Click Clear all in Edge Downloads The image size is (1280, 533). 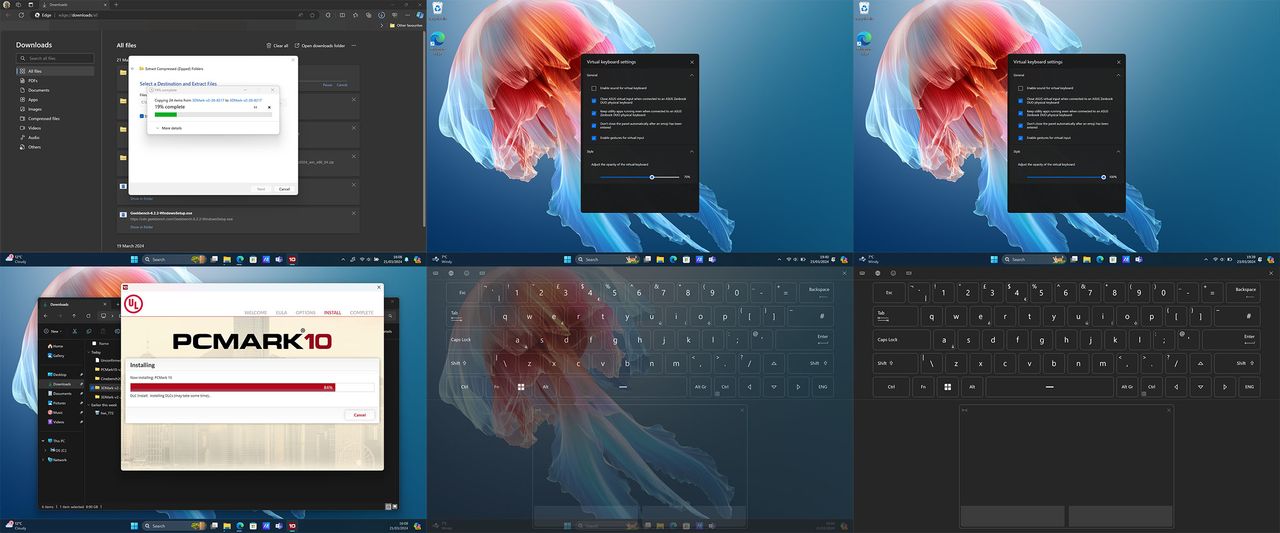[277, 45]
